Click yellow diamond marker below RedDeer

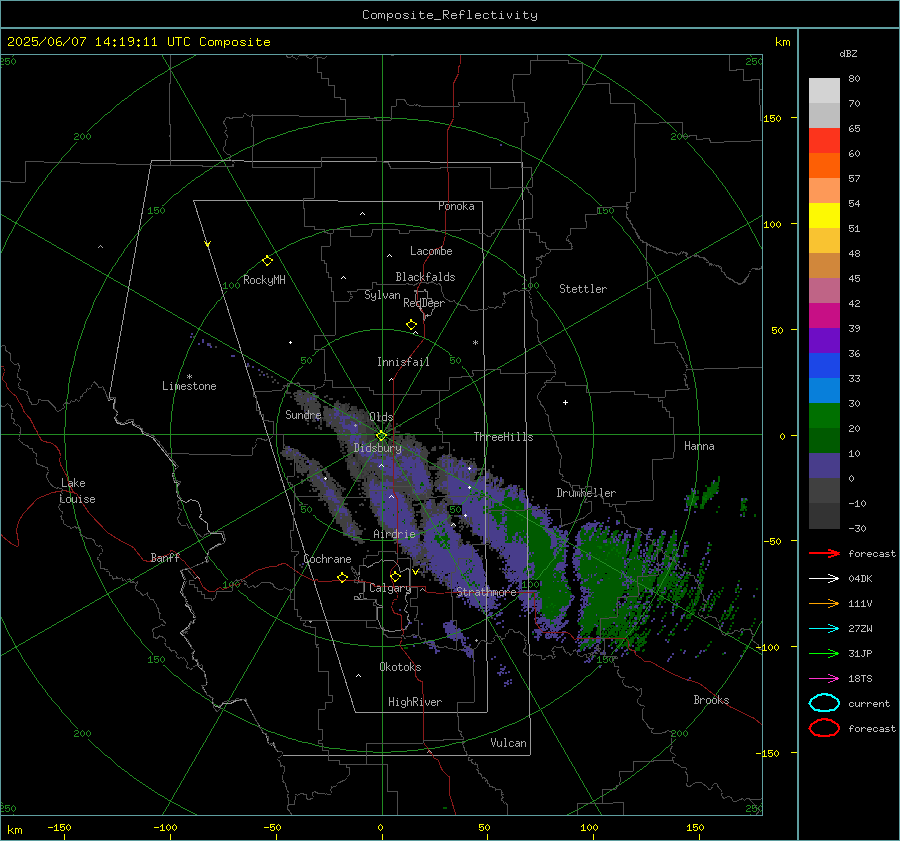pyautogui.click(x=411, y=325)
